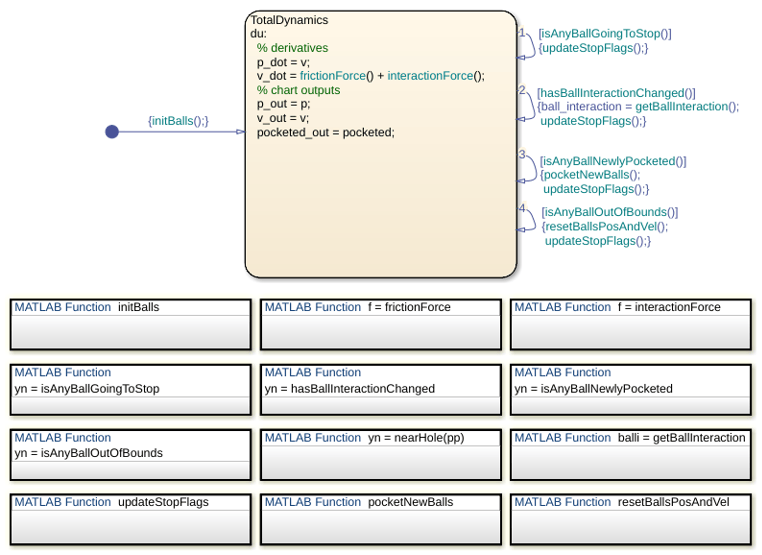
Task: Click self-transition arrow number 2
Action: (x=528, y=105)
